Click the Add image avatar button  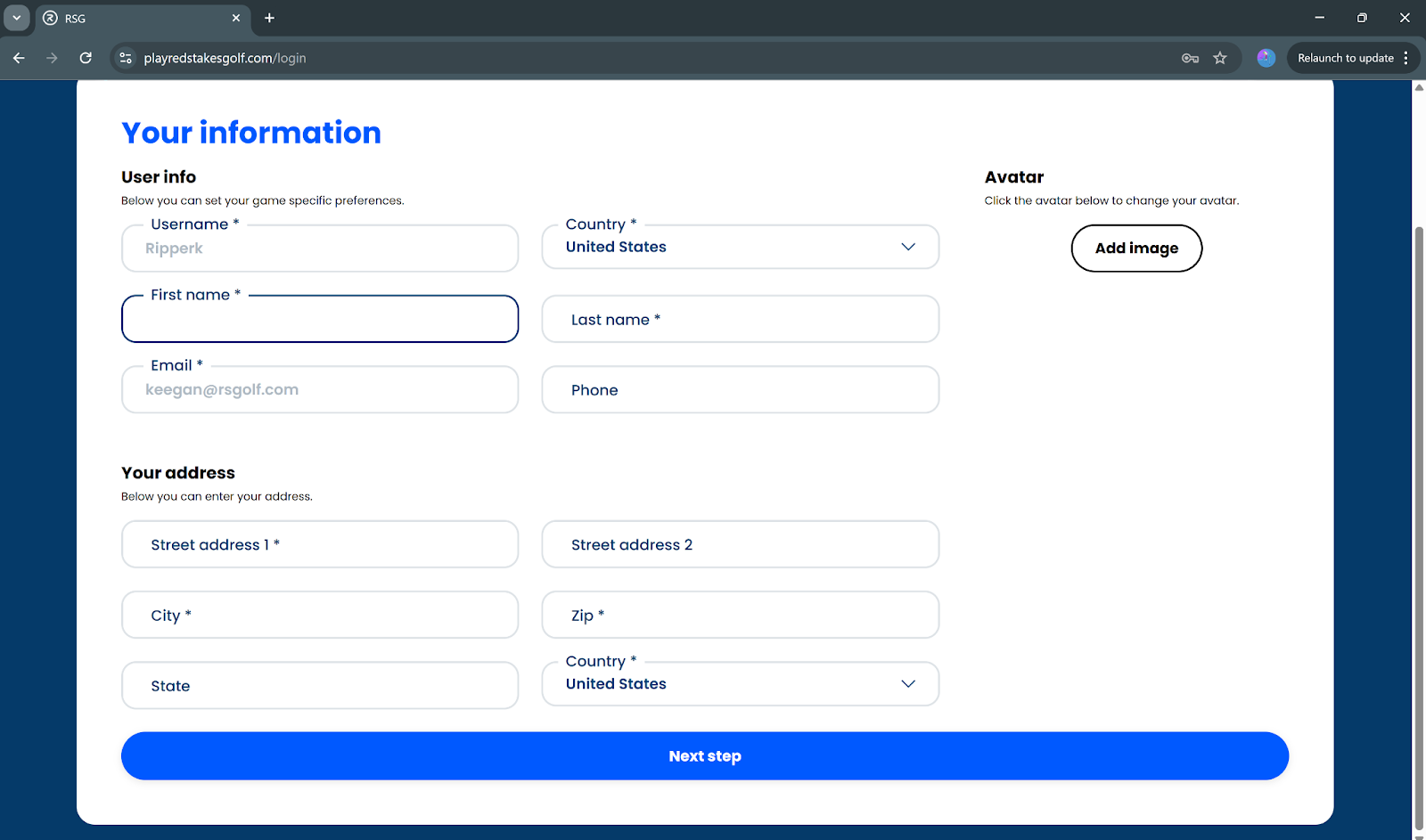pyautogui.click(x=1136, y=249)
